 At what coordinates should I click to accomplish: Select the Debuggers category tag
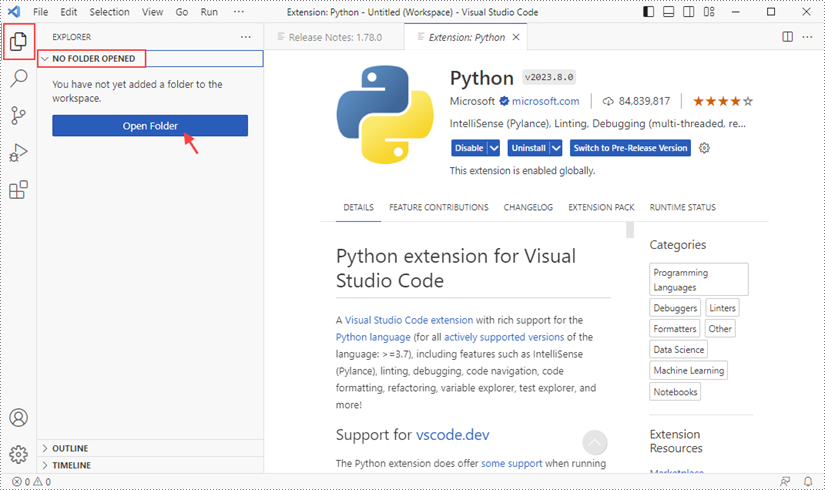(x=675, y=308)
